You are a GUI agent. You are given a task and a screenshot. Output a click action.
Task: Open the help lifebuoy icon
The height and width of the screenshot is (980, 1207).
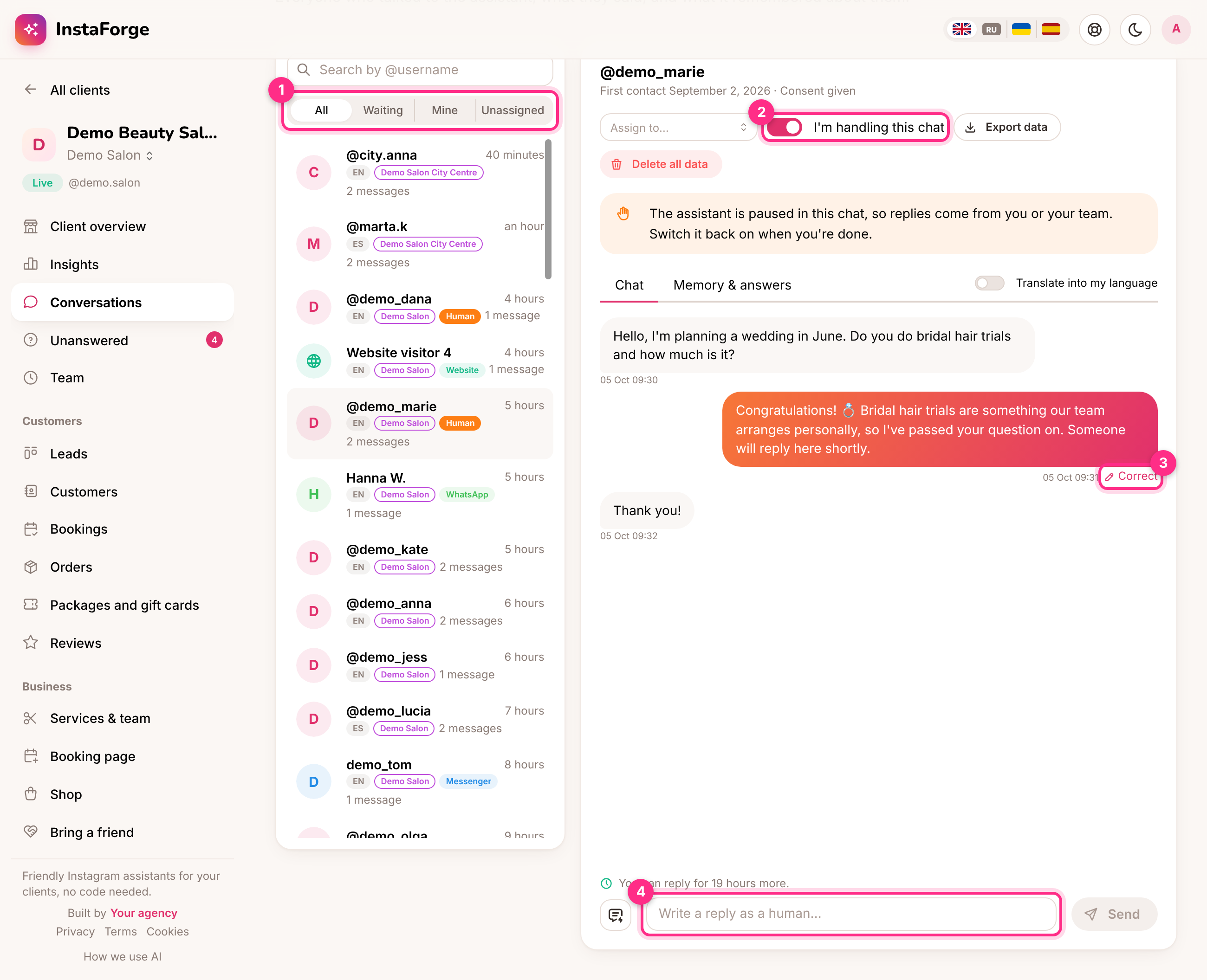[x=1094, y=29]
